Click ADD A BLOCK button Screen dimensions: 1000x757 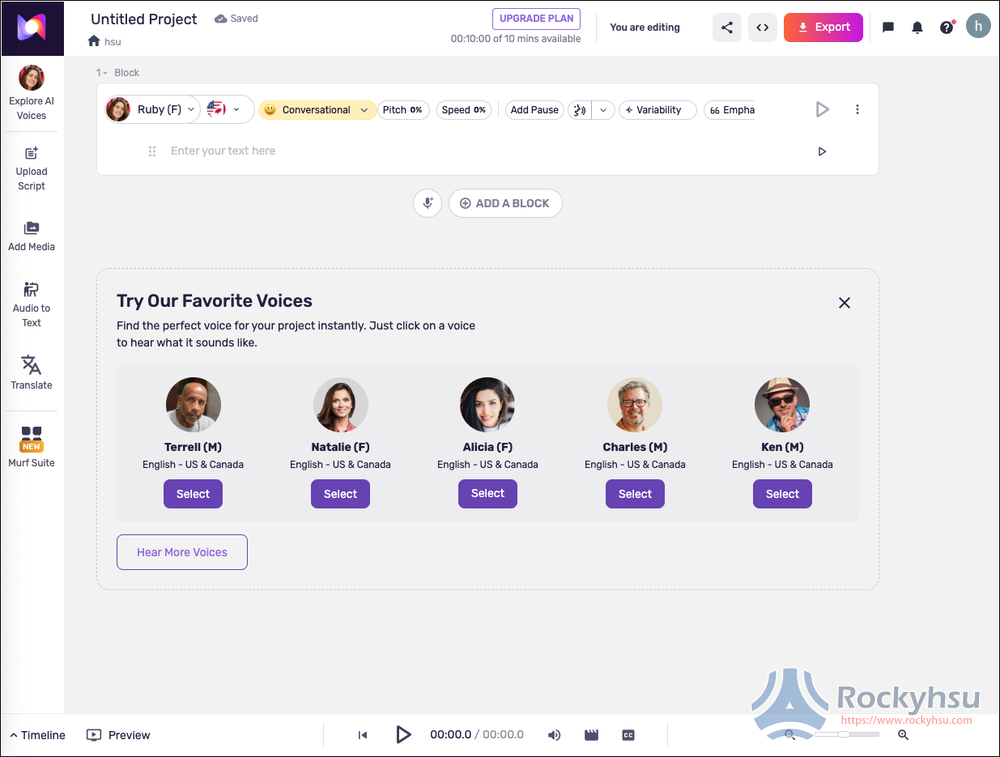point(505,203)
